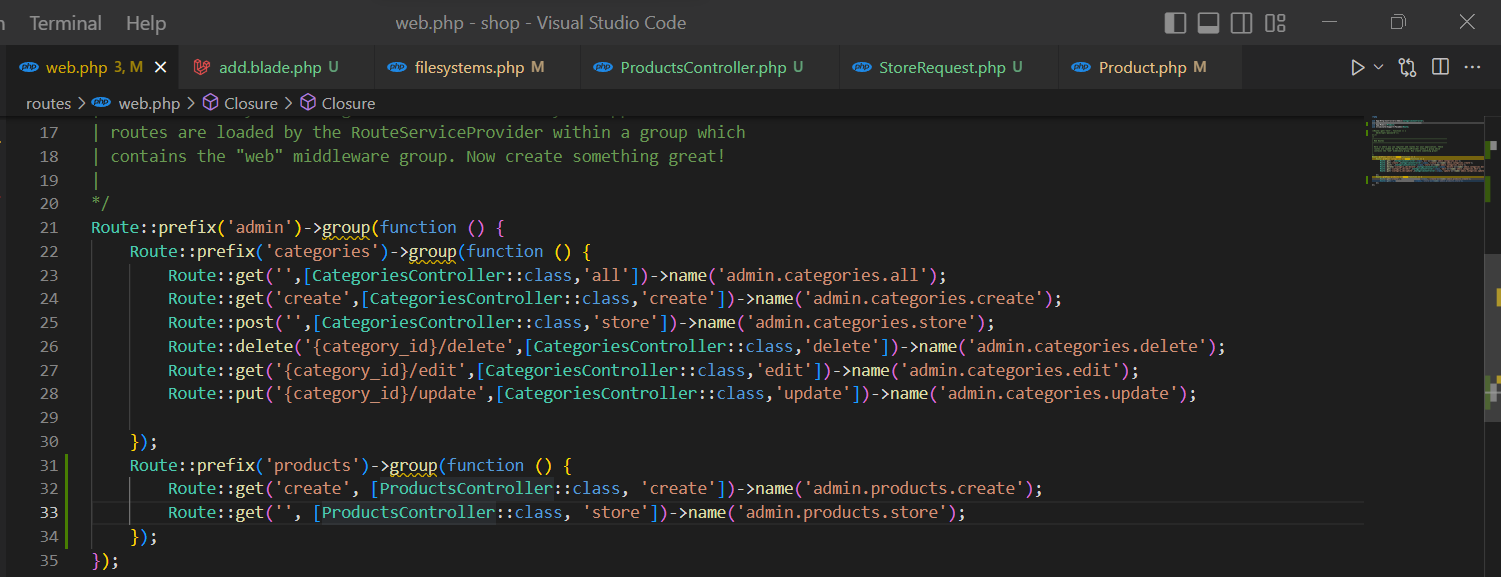
Task: Switch to the StoreRequest.php tab
Action: click(x=949, y=67)
